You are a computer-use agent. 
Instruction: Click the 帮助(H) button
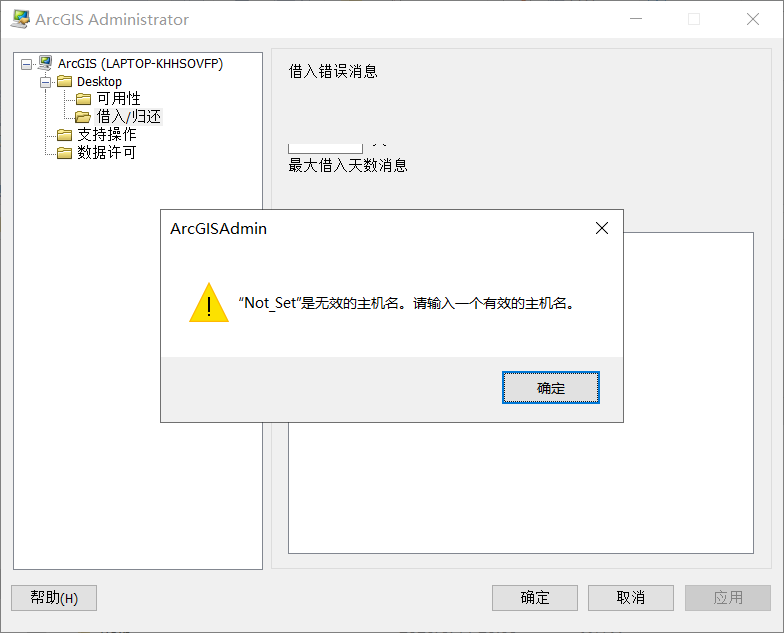[x=54, y=598]
